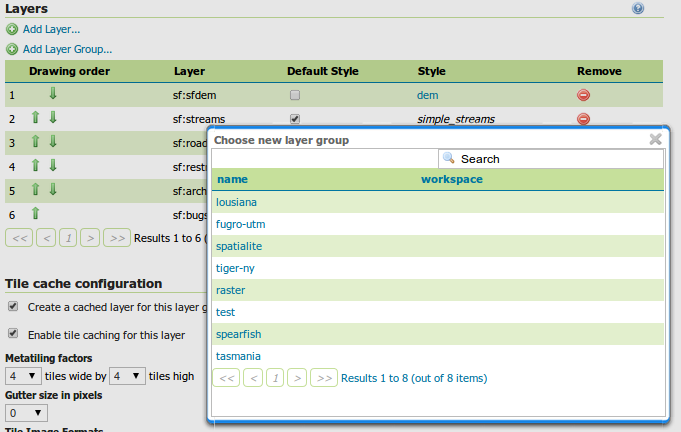Move row 5 layer up in drawing order
This screenshot has height=432, width=681.
pos(36,189)
